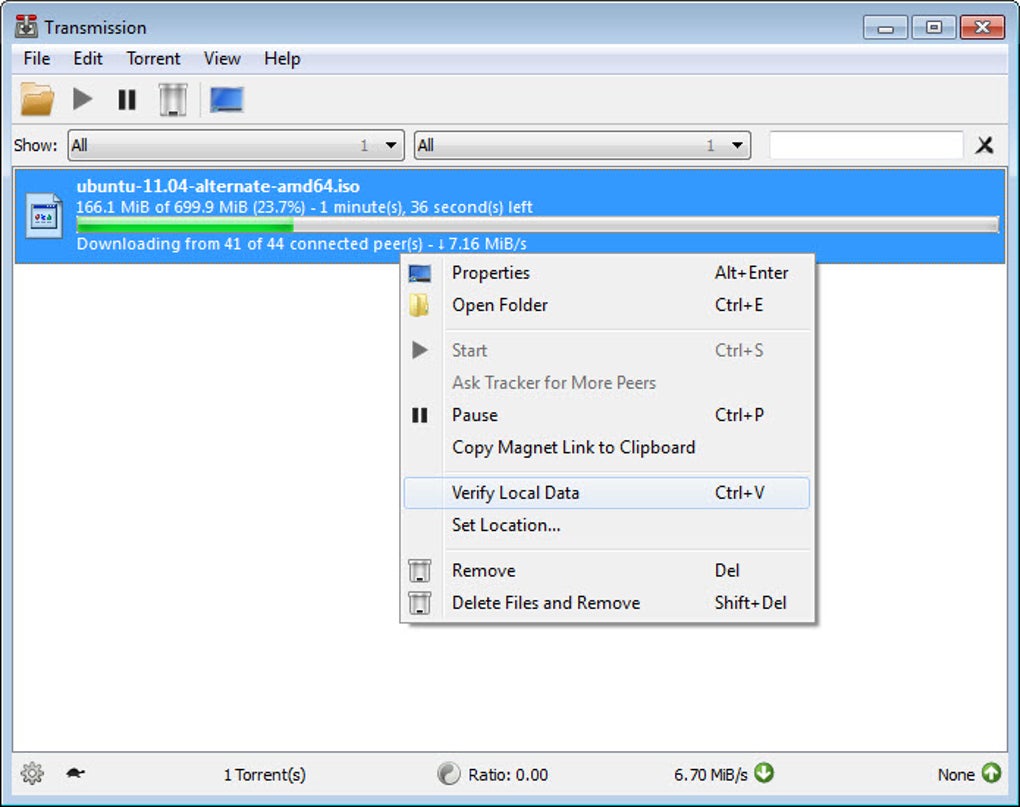Choose Open Folder in the context menu
1020x807 pixels.
pyautogui.click(x=606, y=305)
